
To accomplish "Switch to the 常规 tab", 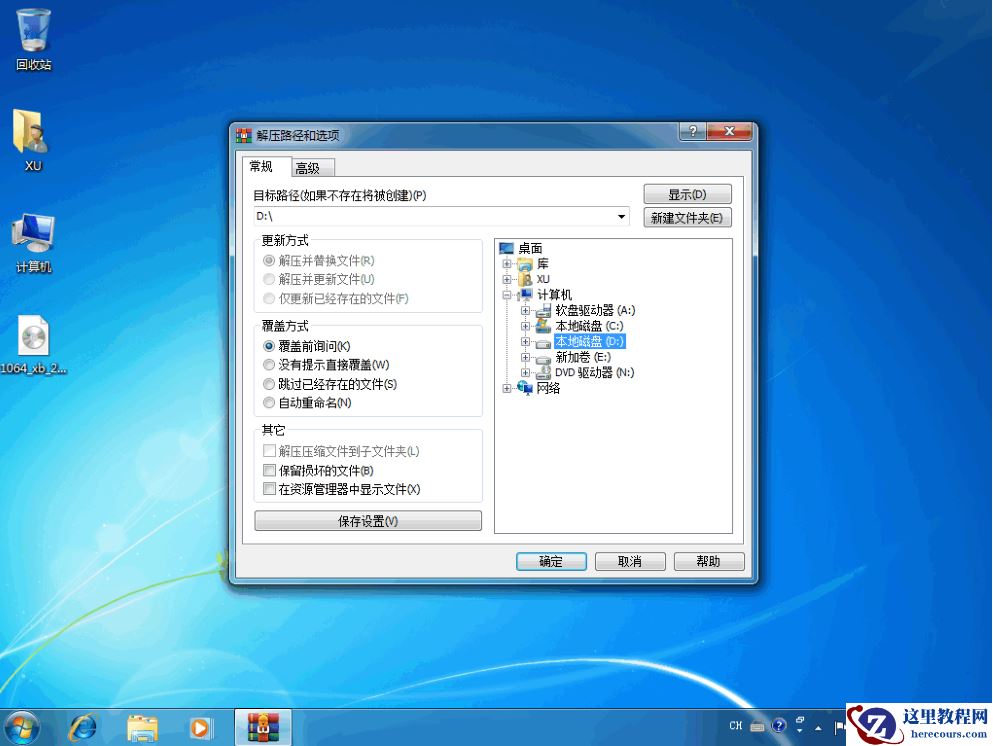I will pos(263,167).
